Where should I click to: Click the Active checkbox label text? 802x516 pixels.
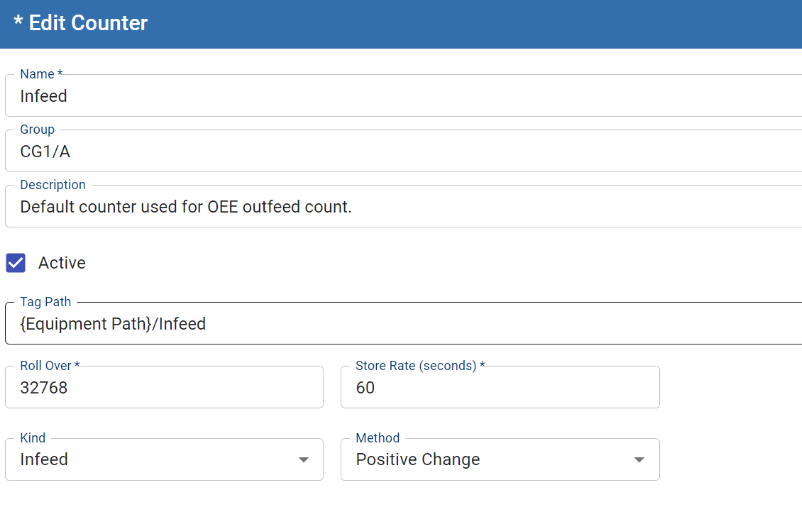click(x=62, y=263)
